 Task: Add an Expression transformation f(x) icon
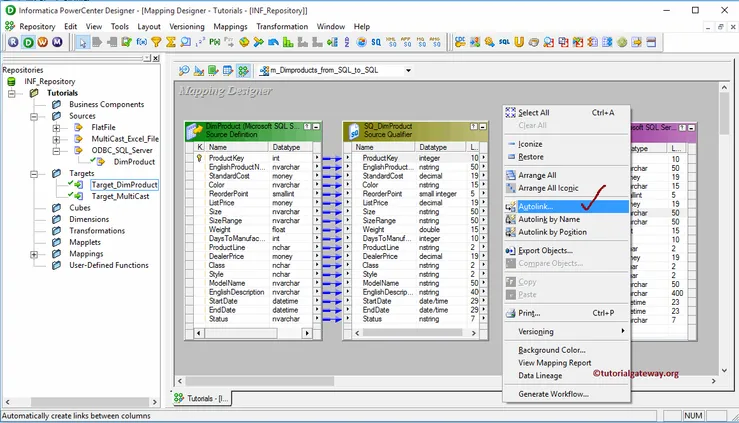tap(141, 42)
